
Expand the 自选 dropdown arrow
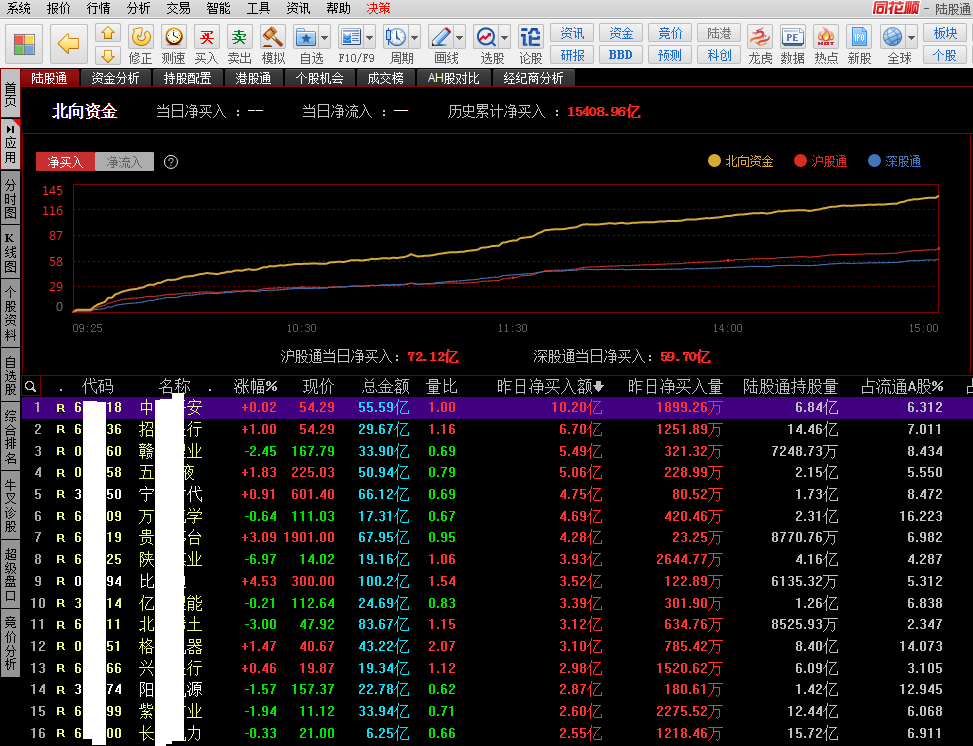coord(325,38)
